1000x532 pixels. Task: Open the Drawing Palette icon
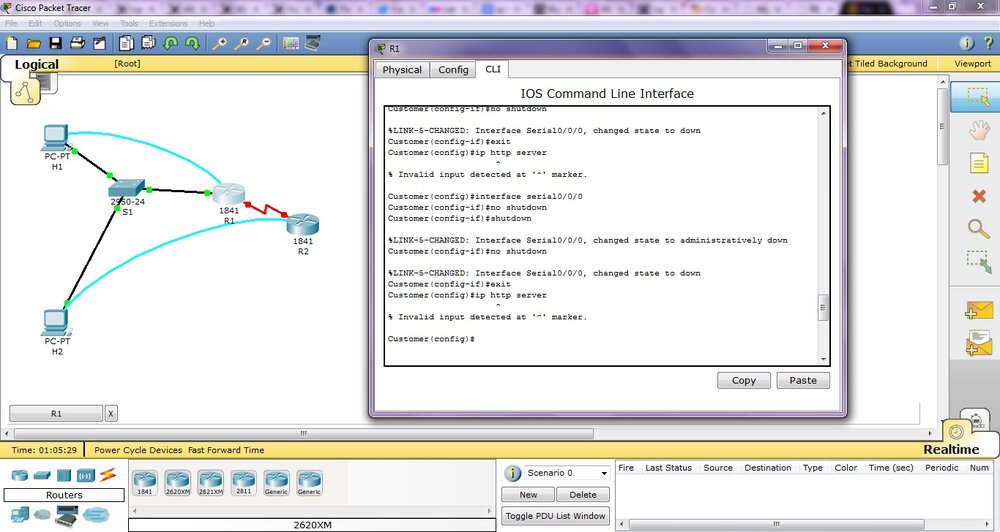tap(291, 43)
